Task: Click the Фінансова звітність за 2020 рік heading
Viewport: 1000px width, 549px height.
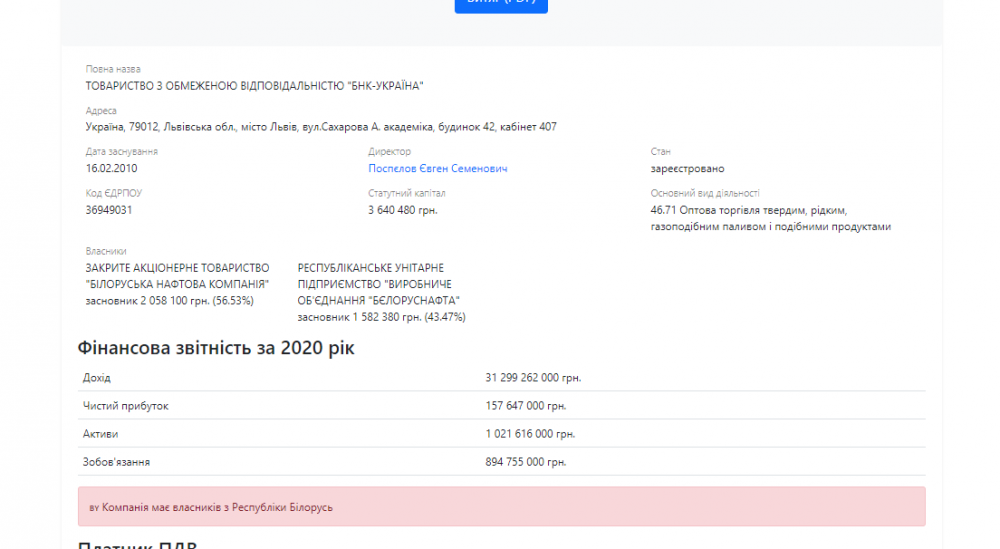Action: [216, 348]
